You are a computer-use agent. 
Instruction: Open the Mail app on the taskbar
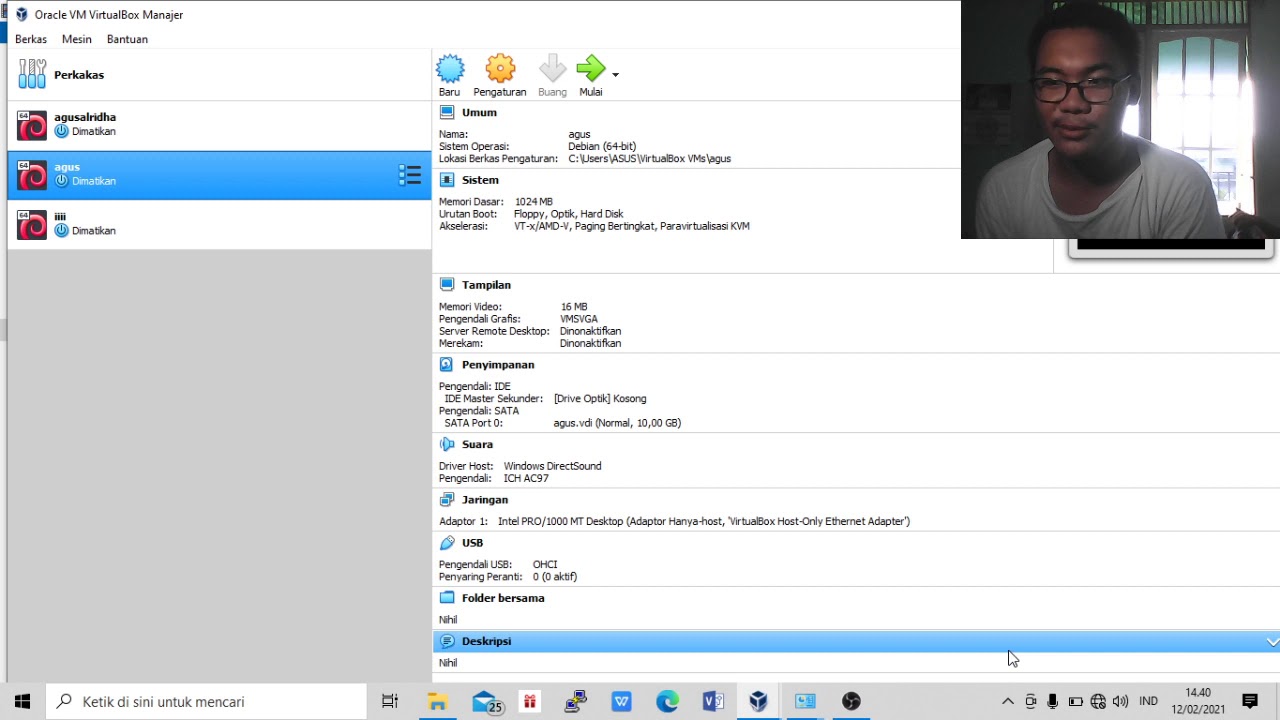coord(485,702)
